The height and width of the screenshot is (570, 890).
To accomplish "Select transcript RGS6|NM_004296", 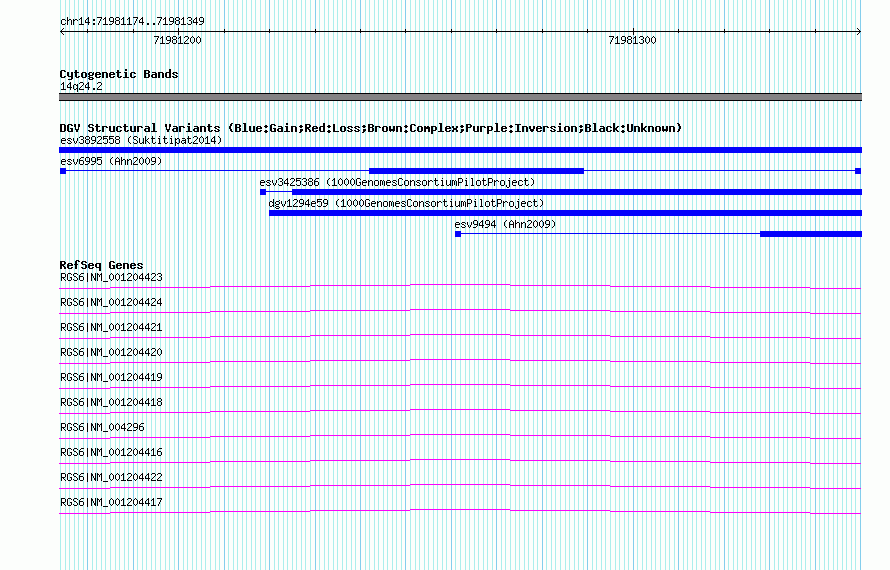I will coord(102,428).
